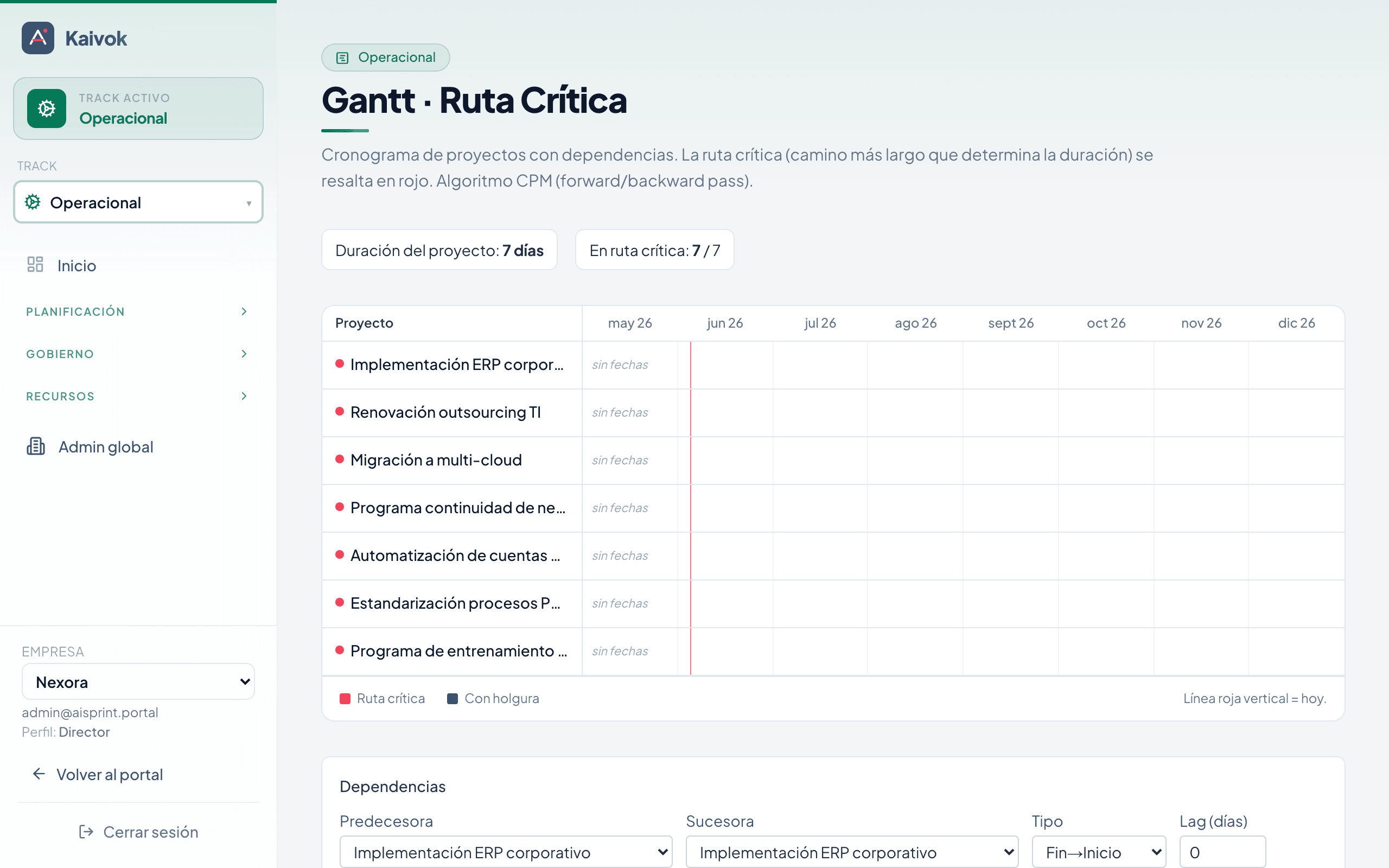Click the Automatización de cuentas … row name
The width and height of the screenshot is (1389, 868).
click(455, 555)
